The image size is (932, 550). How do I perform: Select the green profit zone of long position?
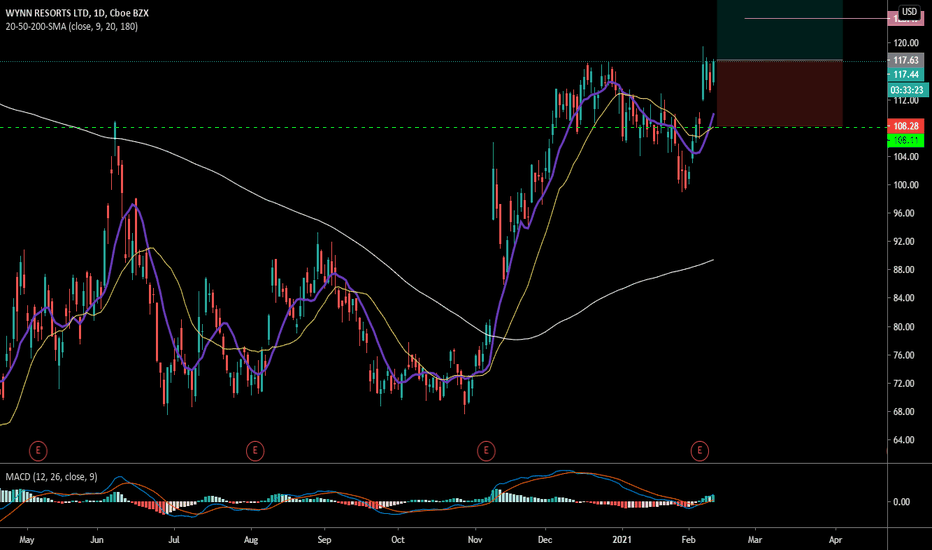click(x=780, y=30)
